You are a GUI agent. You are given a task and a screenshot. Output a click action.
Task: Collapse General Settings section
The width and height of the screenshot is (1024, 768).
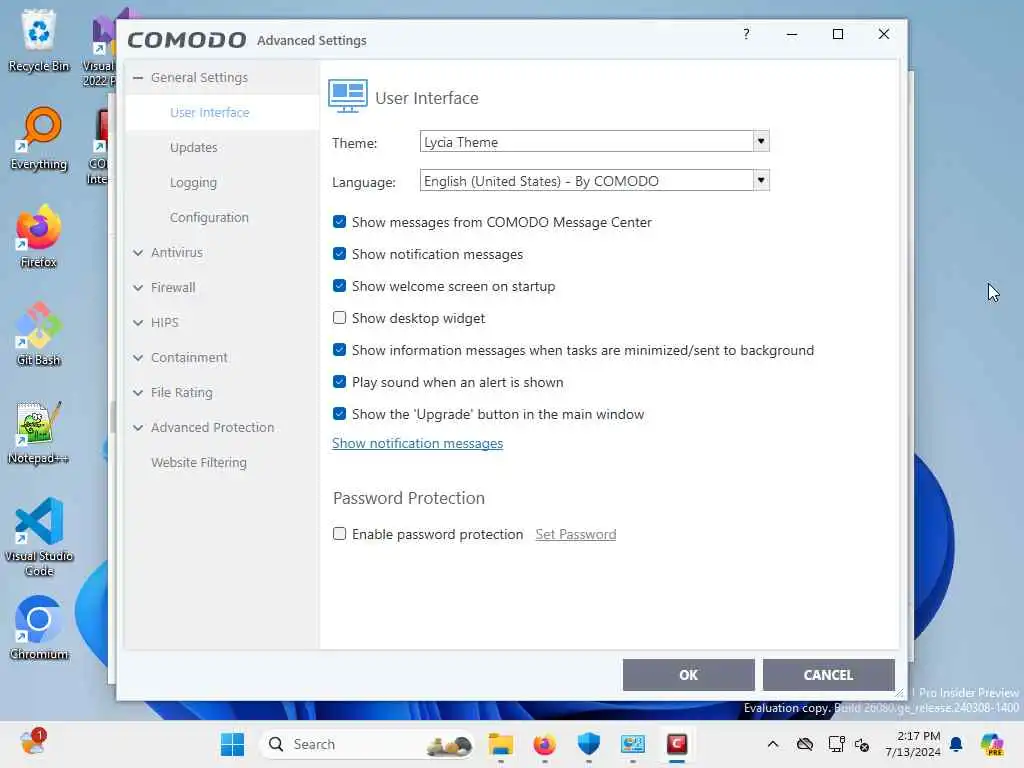click(x=138, y=78)
